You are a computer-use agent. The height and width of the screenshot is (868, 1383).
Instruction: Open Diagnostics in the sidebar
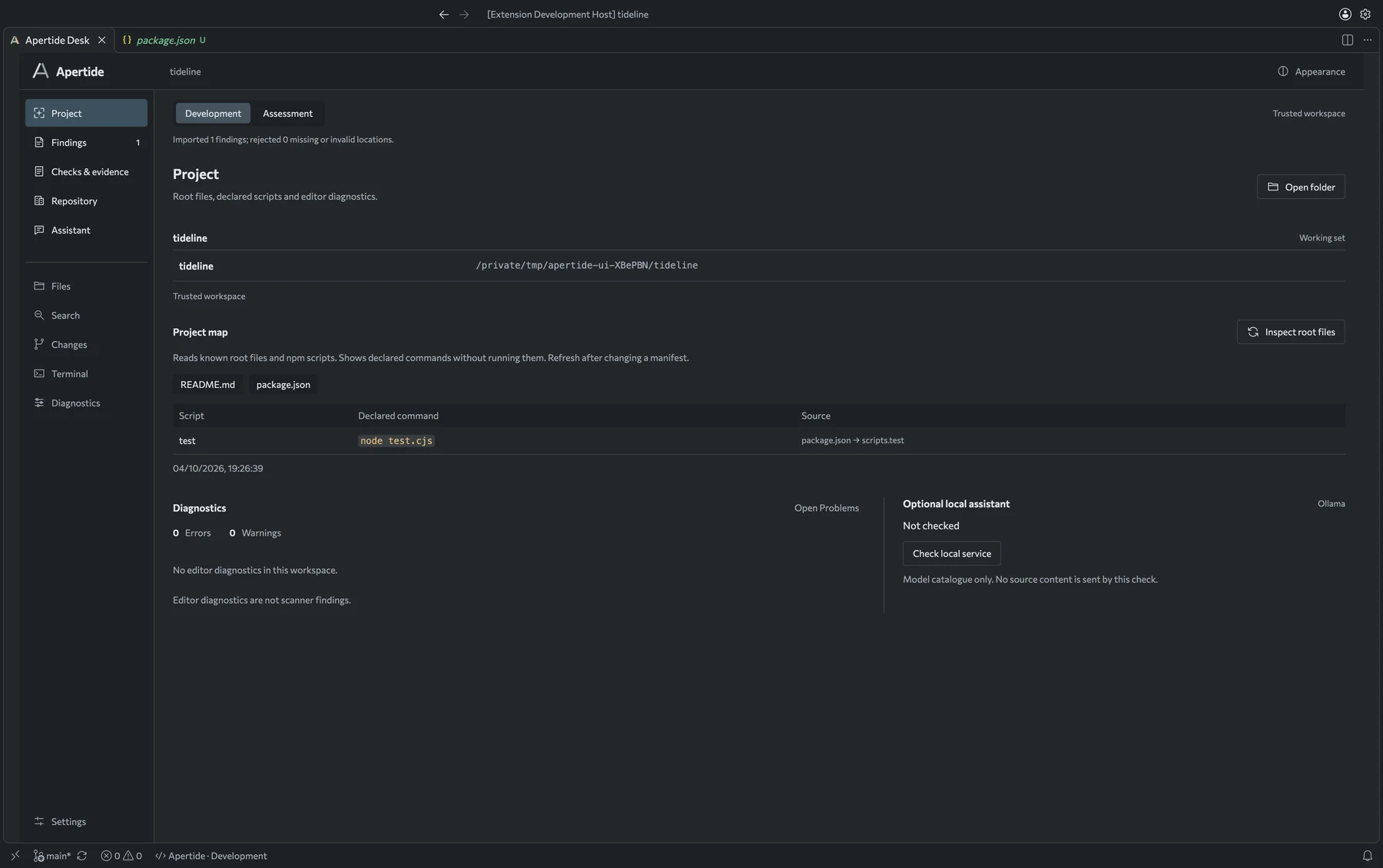click(86, 403)
